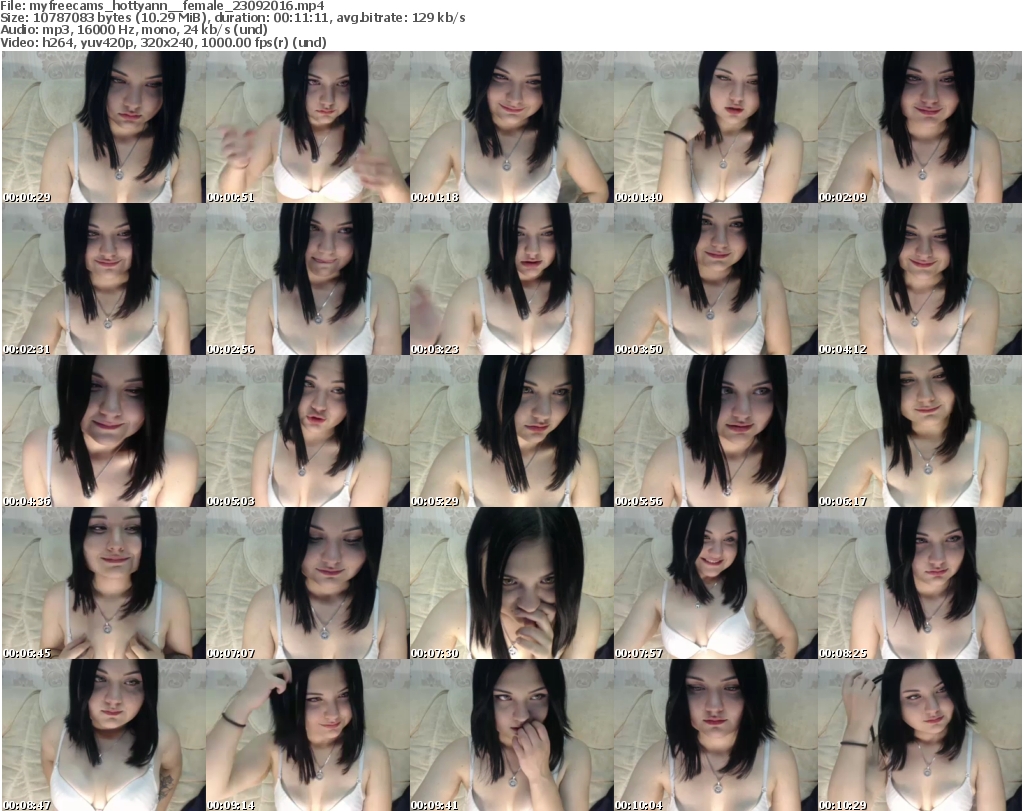Select the thumbnail stamped 00:01:40

716,127
